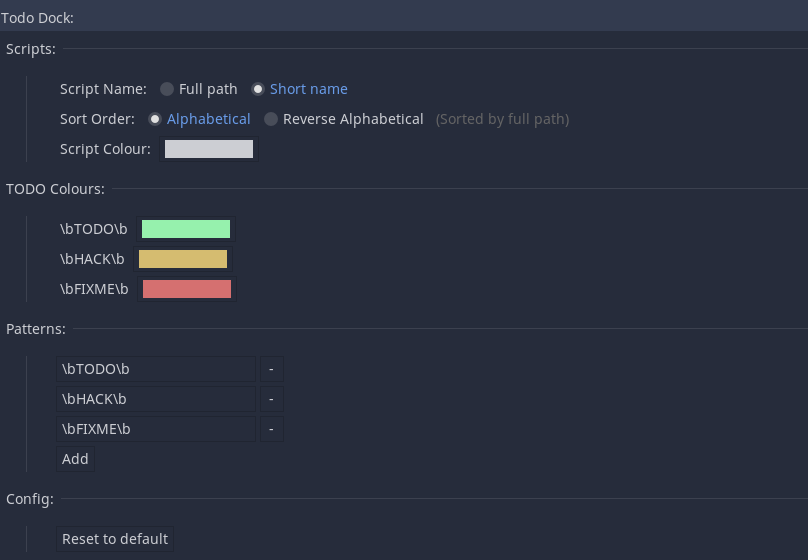Click into the \bHACK\b pattern field

click(x=156, y=399)
